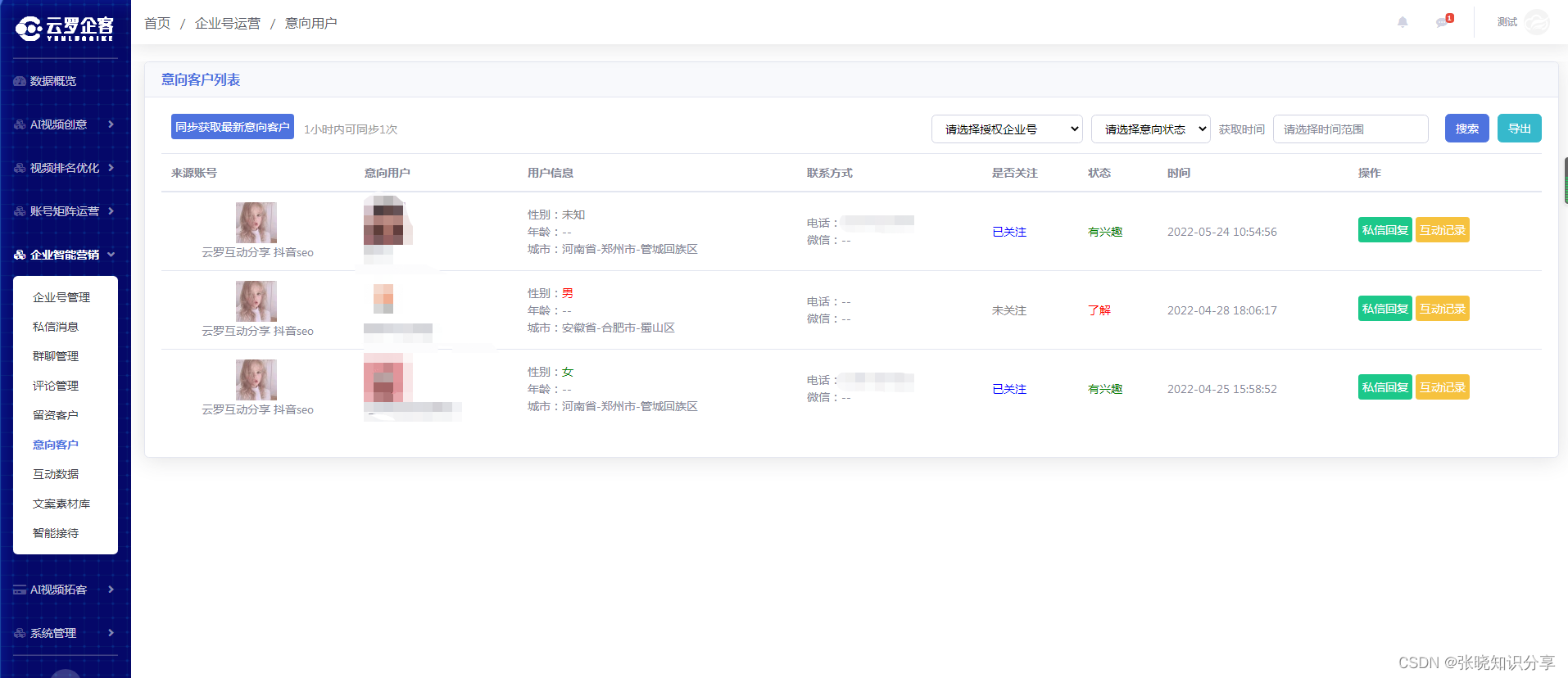Open the notification bell
The height and width of the screenshot is (678, 1568).
pos(1403,22)
